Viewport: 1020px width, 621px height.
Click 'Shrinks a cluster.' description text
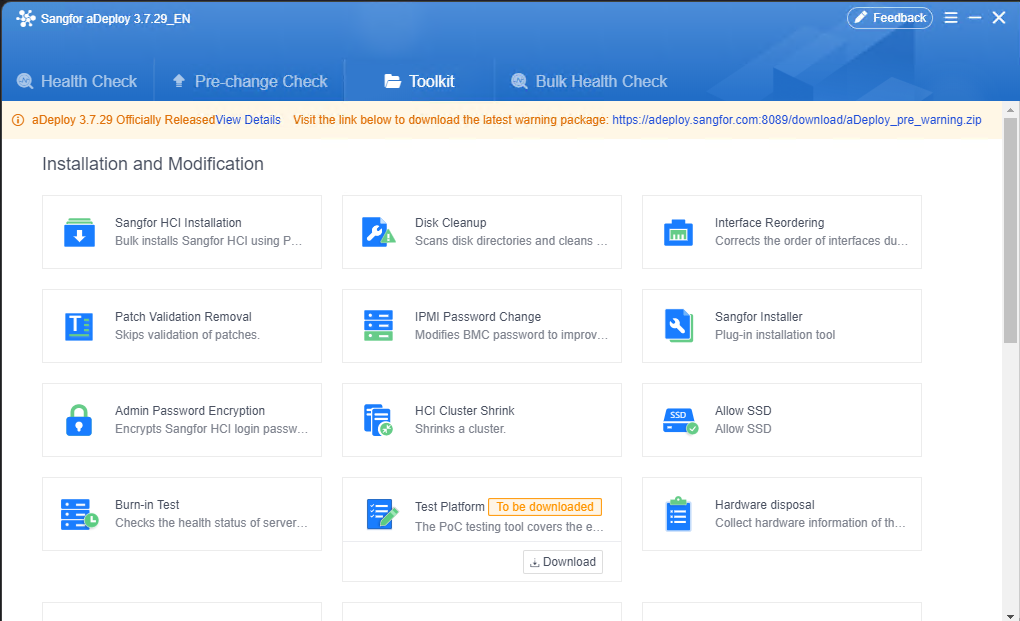pyautogui.click(x=461, y=429)
